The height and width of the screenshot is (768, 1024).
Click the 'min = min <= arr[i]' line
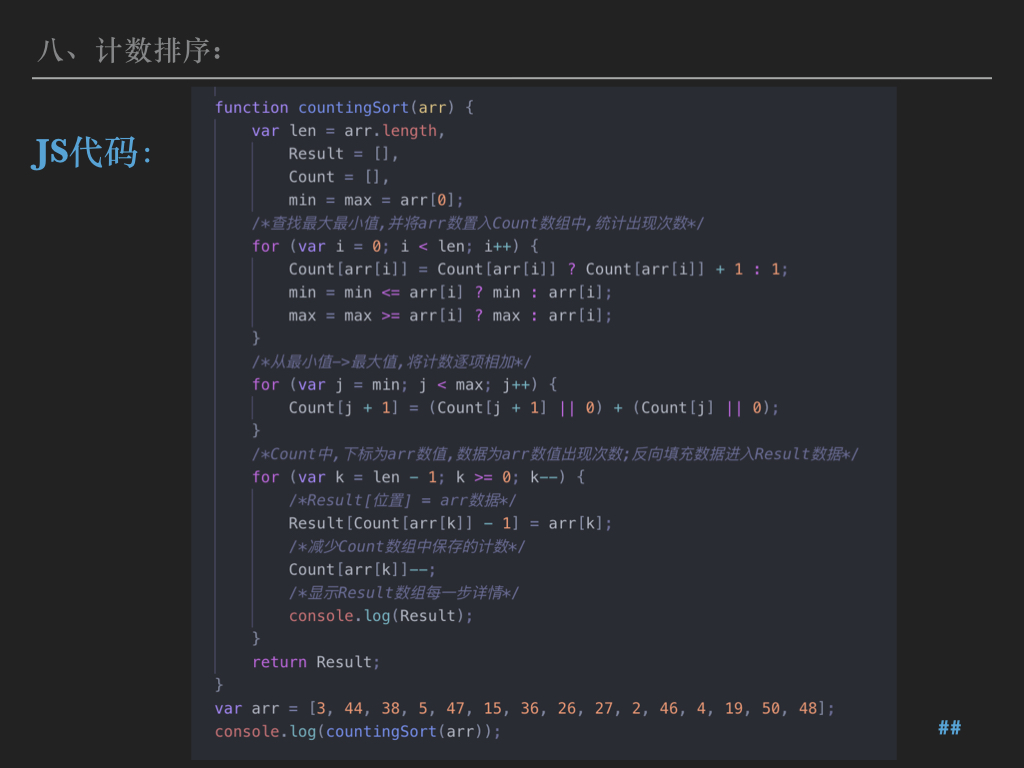coord(450,292)
